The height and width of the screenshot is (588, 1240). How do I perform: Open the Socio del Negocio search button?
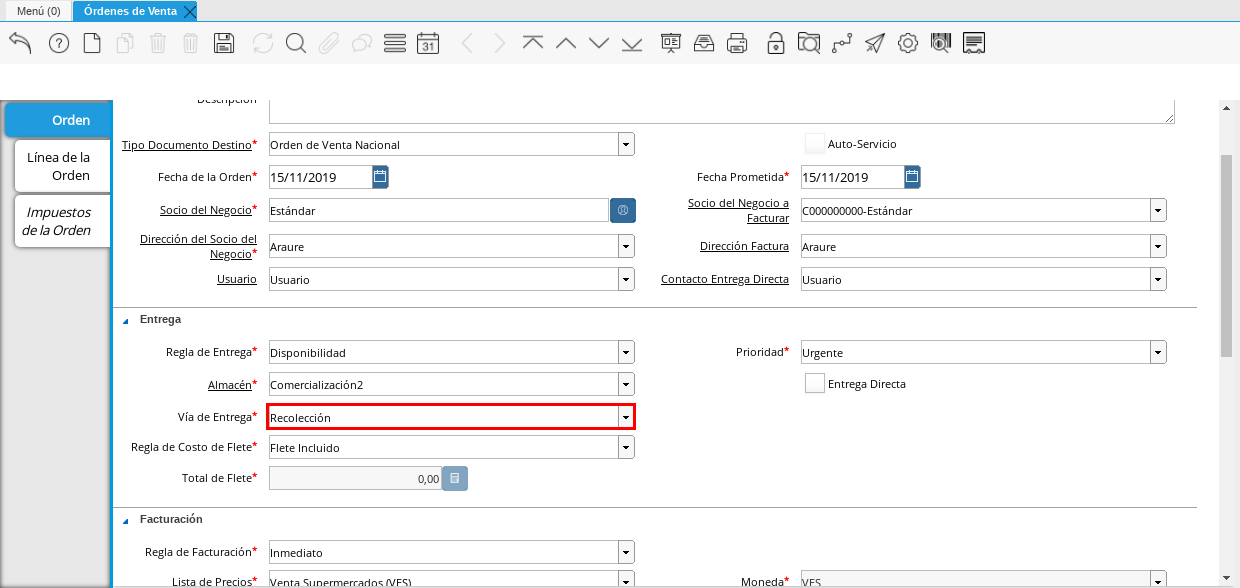[622, 211]
